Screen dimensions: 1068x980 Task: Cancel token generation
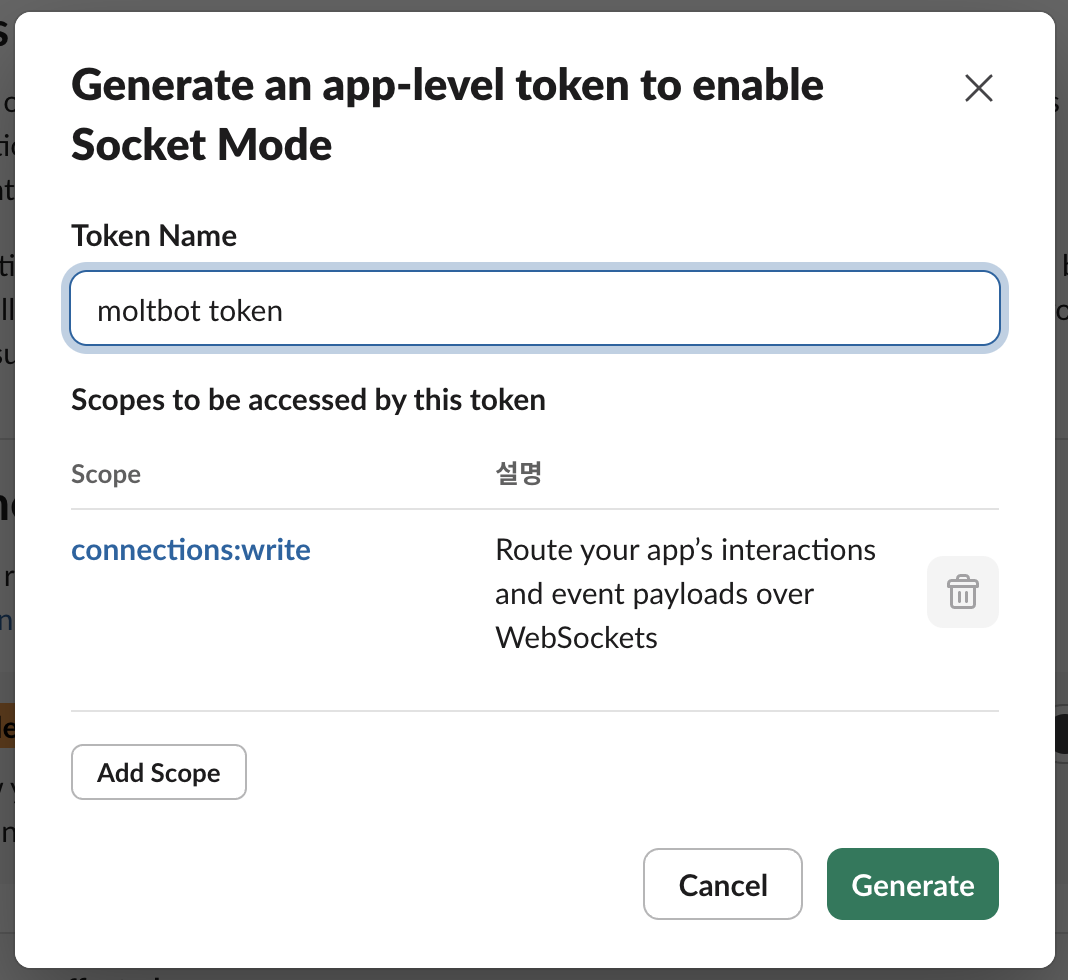723,884
